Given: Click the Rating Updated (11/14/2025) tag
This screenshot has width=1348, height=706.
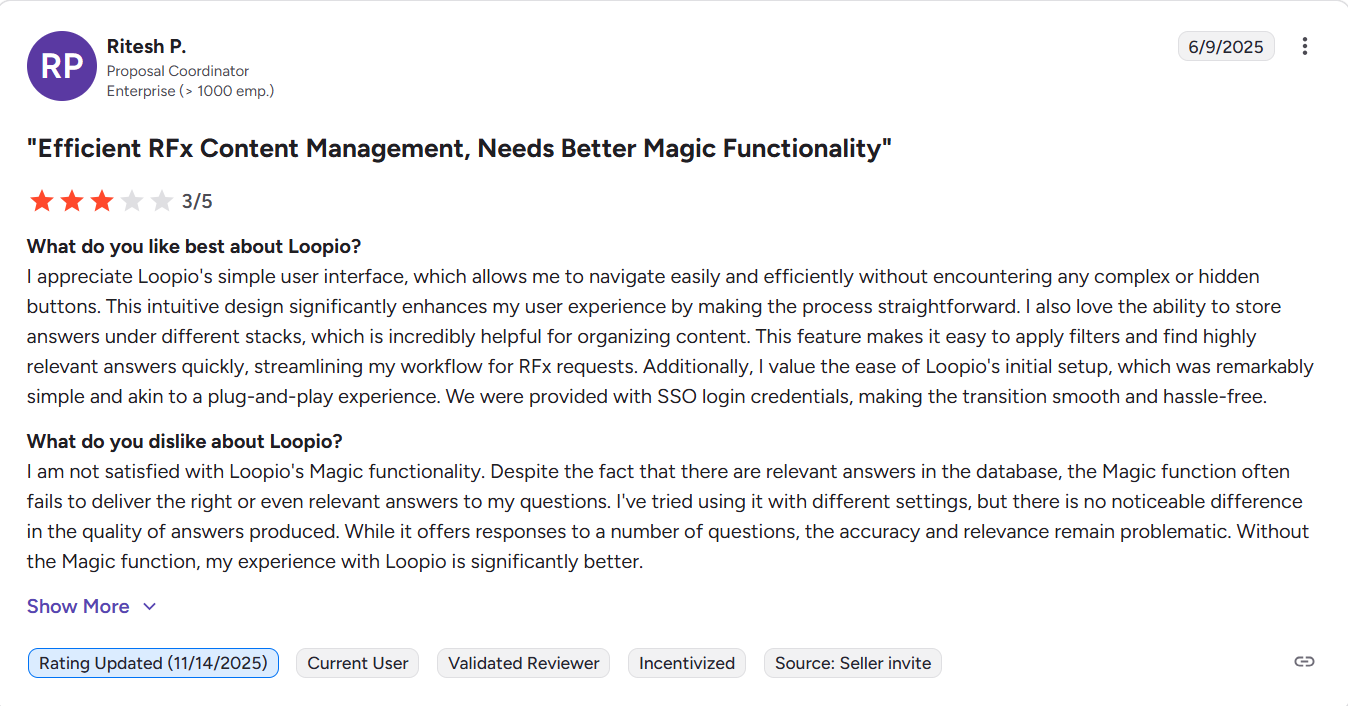Looking at the screenshot, I should tap(153, 663).
